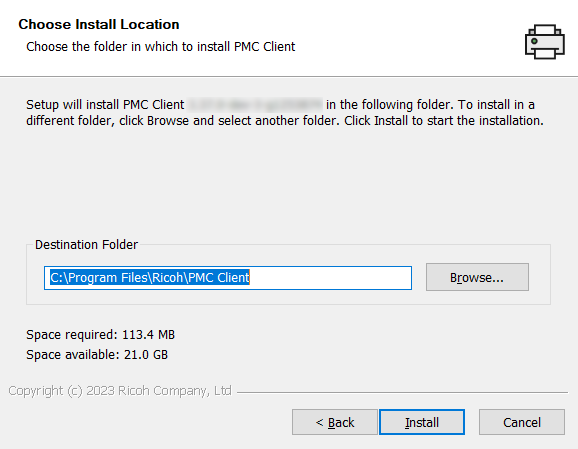Click the Destination Folder group label
Image resolution: width=578 pixels, height=449 pixels.
86,244
